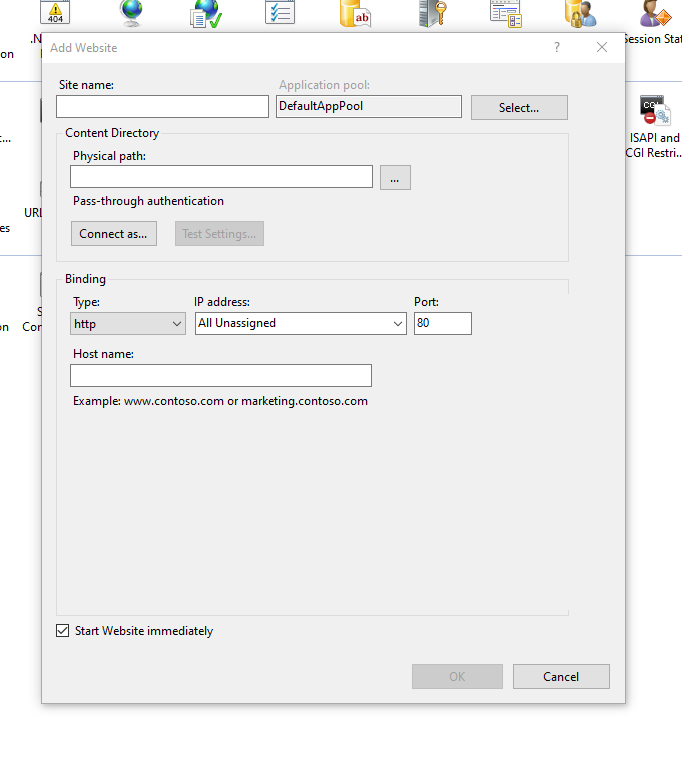Open the IP address combo box

[x=301, y=324]
